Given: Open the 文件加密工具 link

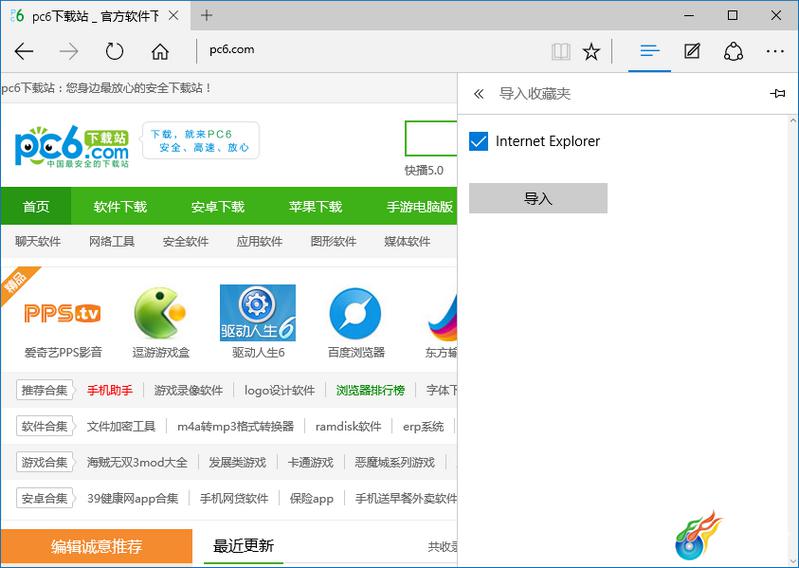Looking at the screenshot, I should (121, 426).
